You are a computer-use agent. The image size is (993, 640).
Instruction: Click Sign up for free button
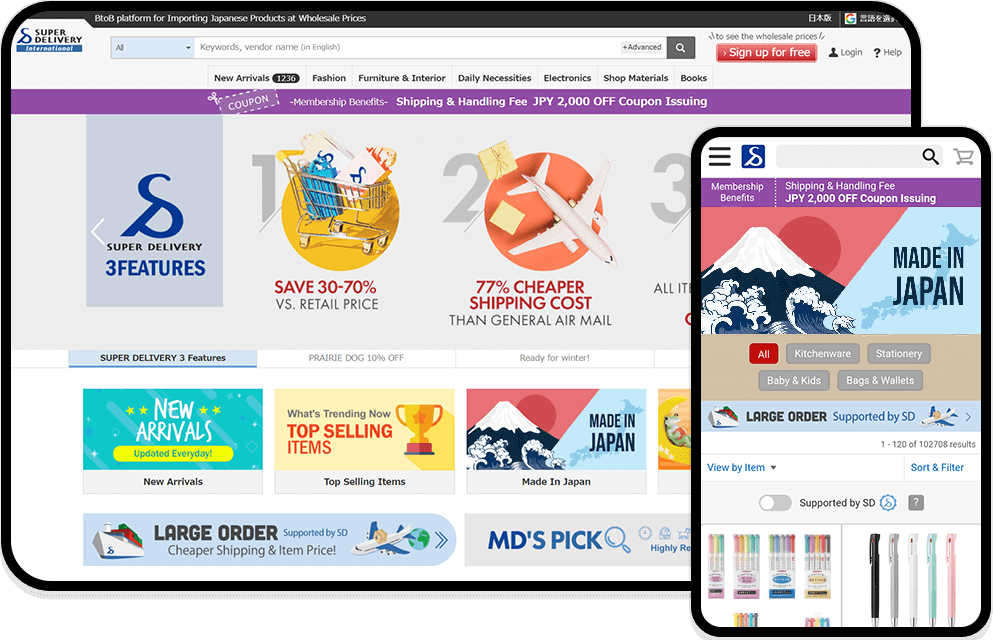pyautogui.click(x=766, y=53)
